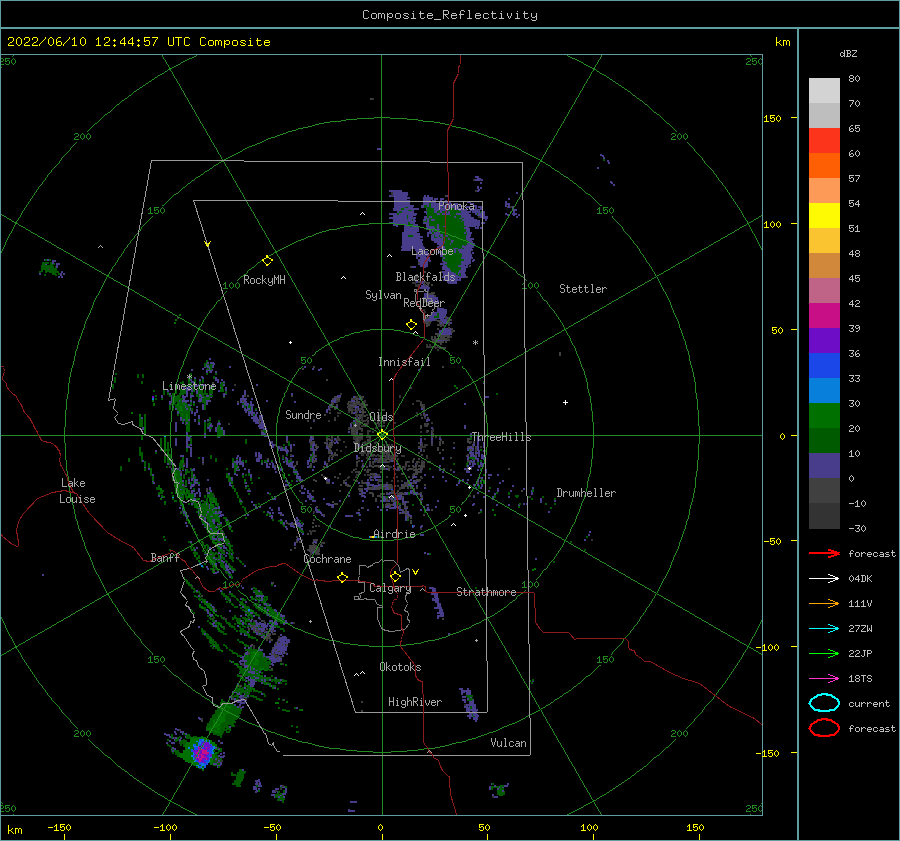Click the orange 111V arrow icon
The width and height of the screenshot is (900, 841).
(x=824, y=603)
